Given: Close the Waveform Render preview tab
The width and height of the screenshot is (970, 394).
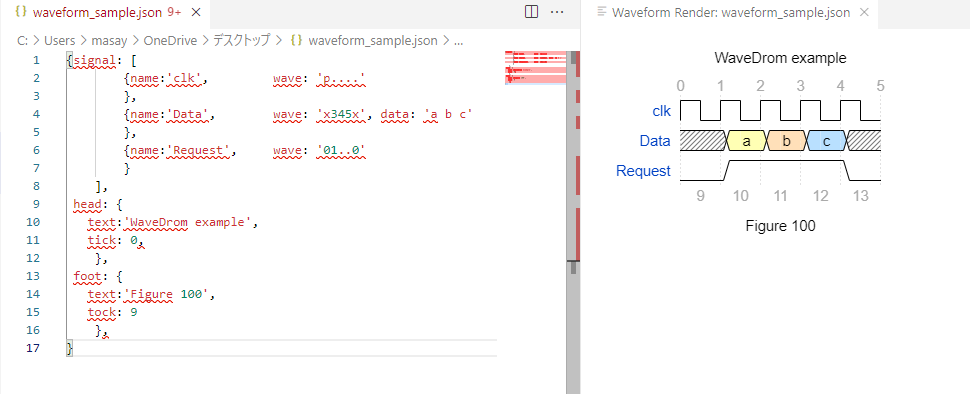Looking at the screenshot, I should tap(865, 12).
